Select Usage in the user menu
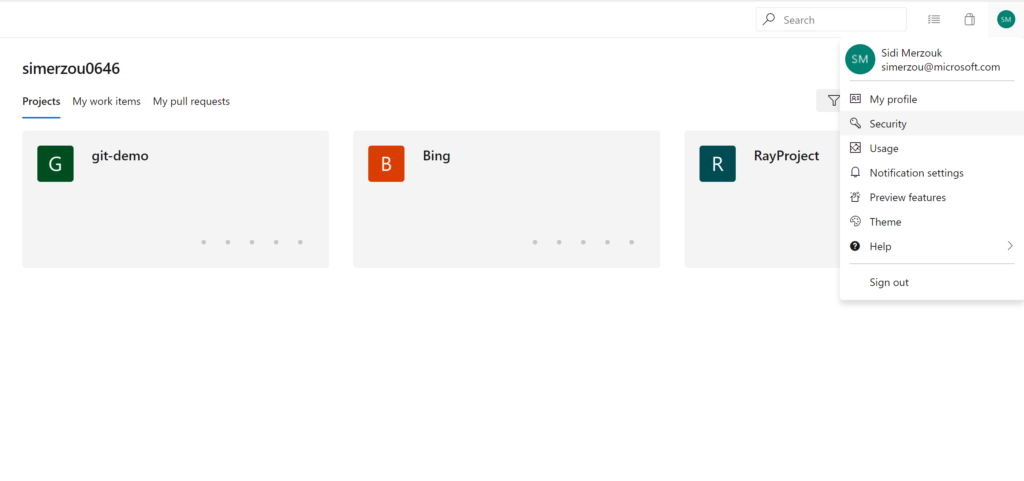The height and width of the screenshot is (481, 1024). pos(884,148)
